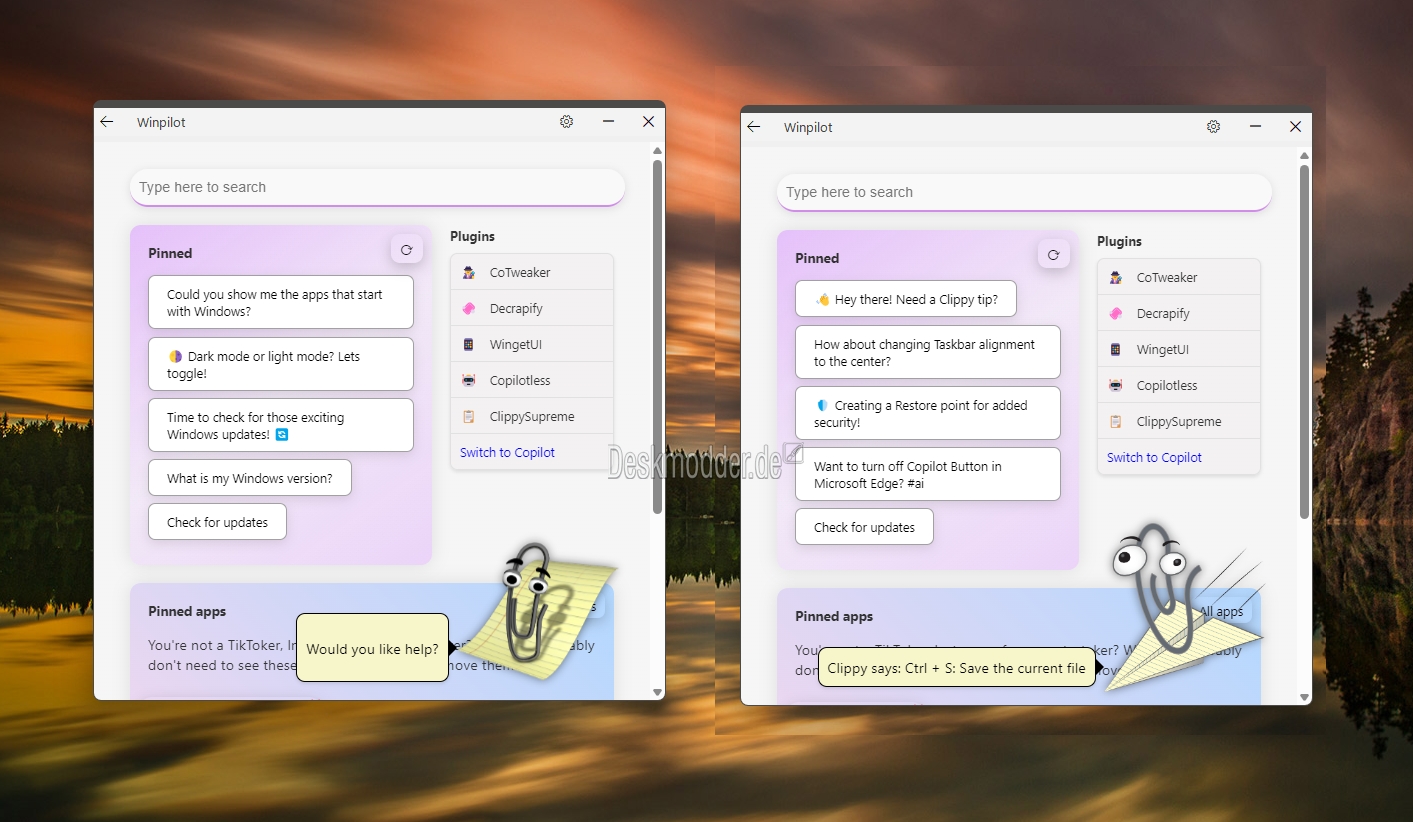This screenshot has width=1413, height=822.
Task: Ask 'What is my Windows version?'
Action: click(250, 478)
